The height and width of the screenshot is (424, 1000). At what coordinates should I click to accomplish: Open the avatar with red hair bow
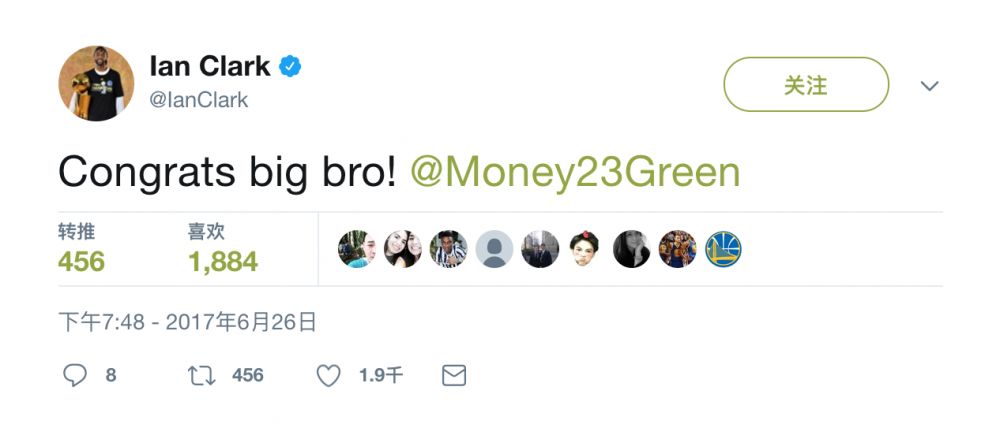(585, 249)
